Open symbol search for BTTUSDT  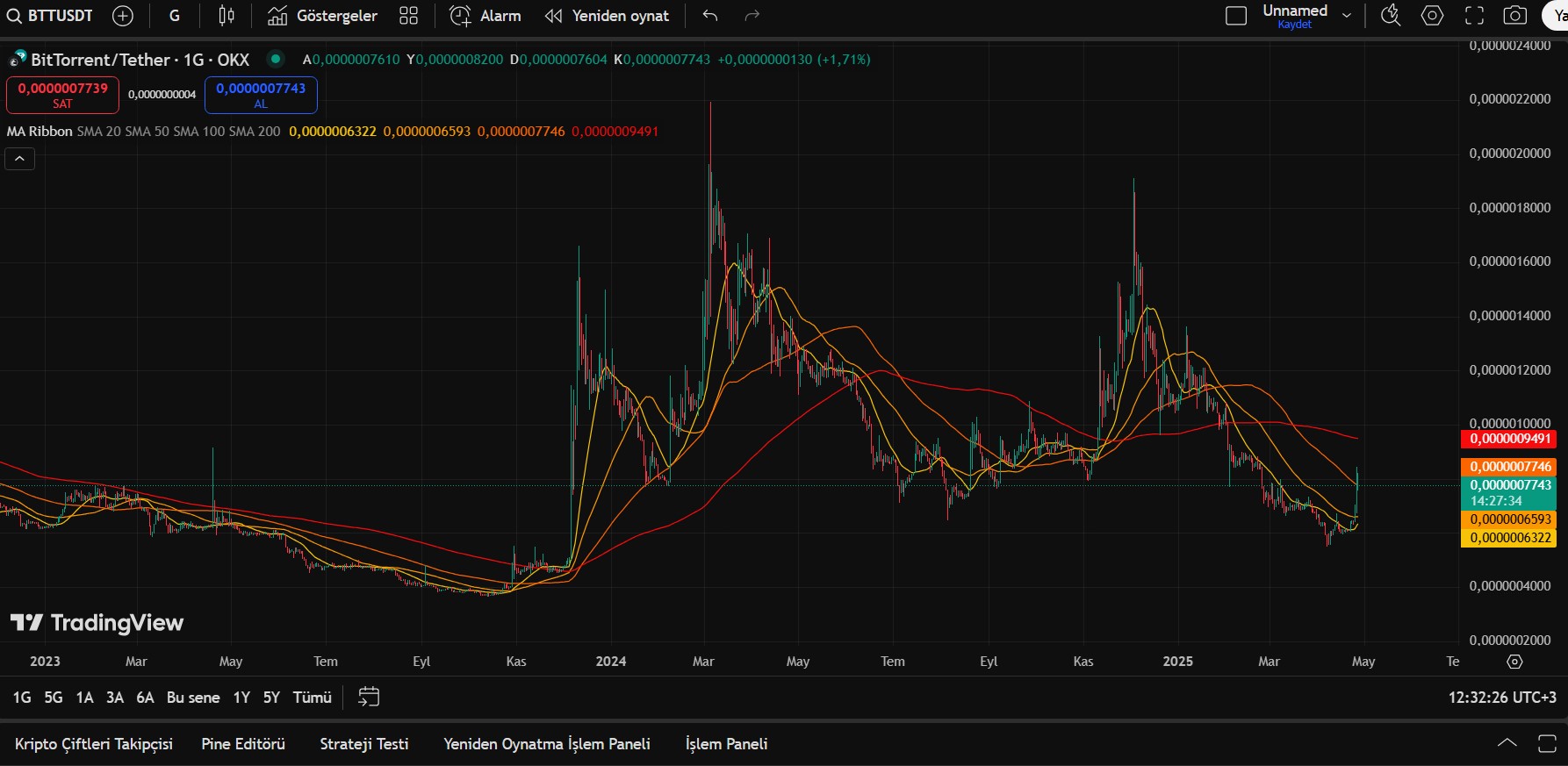(50, 16)
